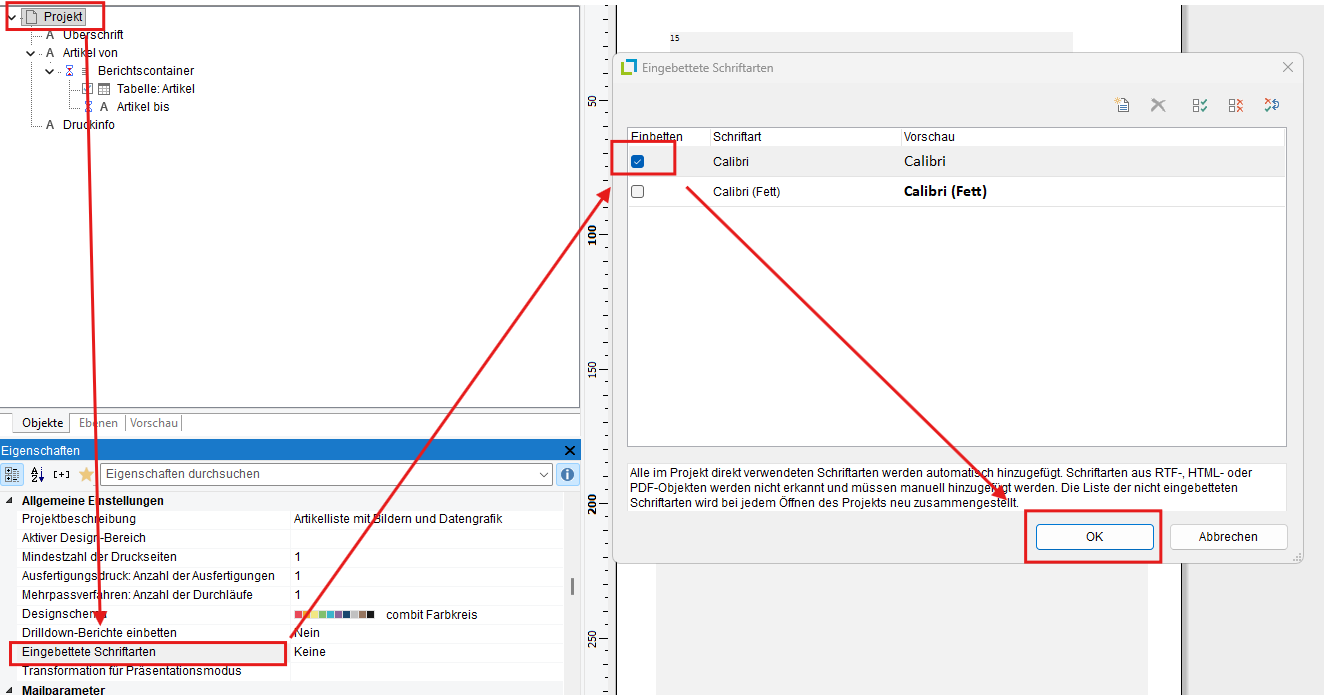1324x695 pixels.
Task: Collapse the Projekt tree node
Action: (11, 17)
